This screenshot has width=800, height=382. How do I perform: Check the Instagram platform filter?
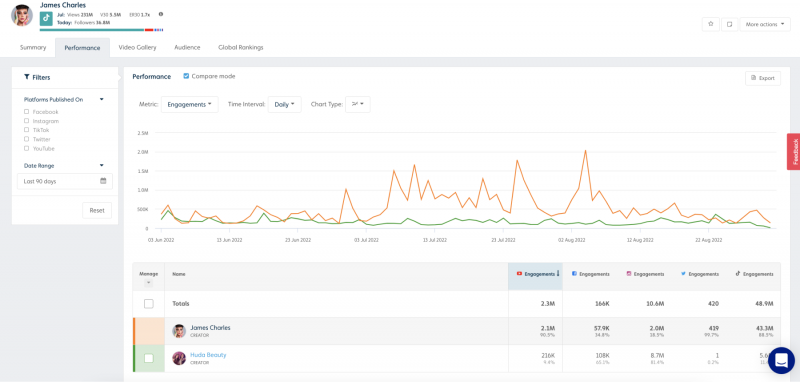tap(26, 121)
